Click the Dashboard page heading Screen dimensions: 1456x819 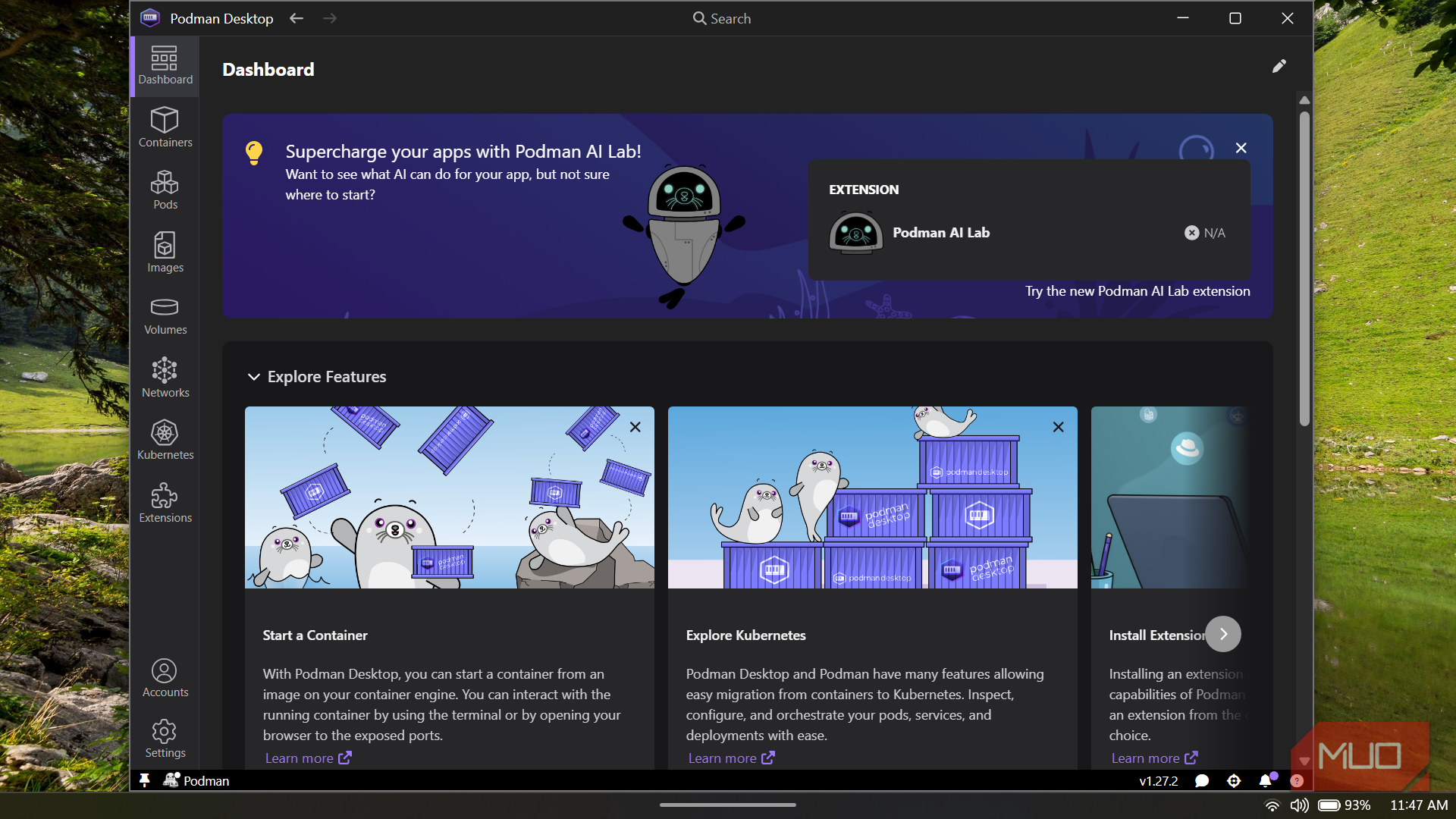click(268, 70)
